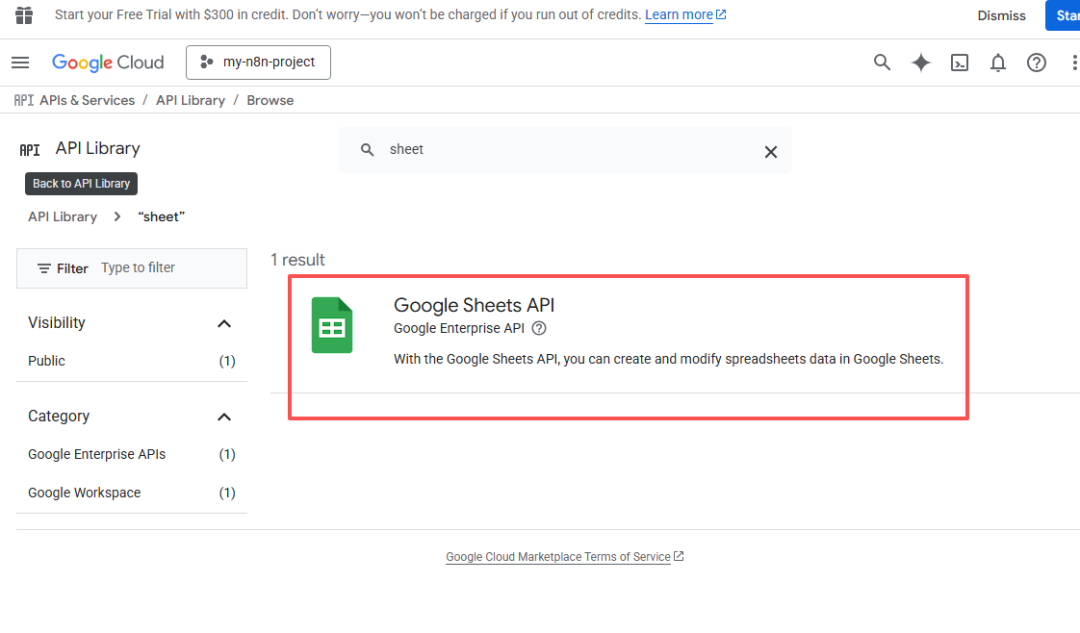The height and width of the screenshot is (633, 1080).
Task: Collapse the Category filter section
Action: (x=224, y=417)
